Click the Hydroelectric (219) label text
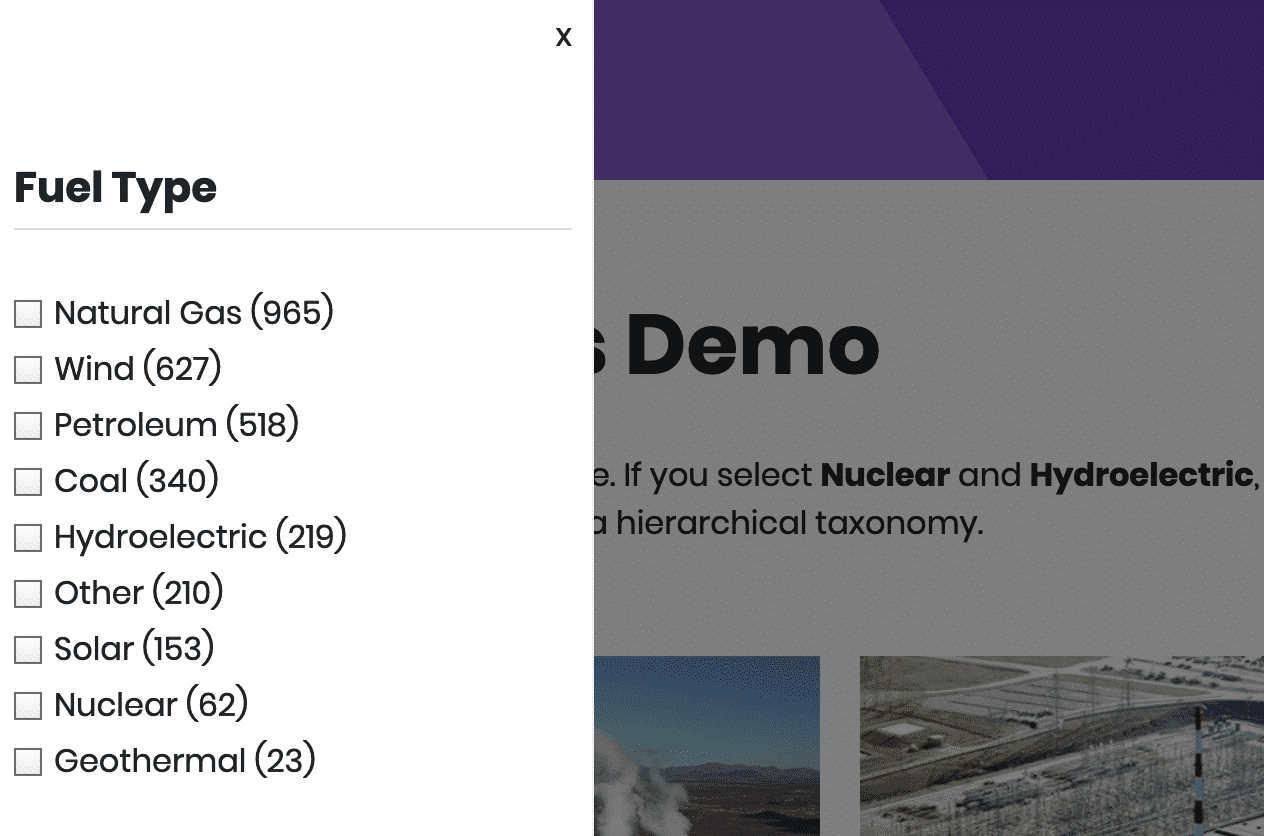 pyautogui.click(x=200, y=537)
